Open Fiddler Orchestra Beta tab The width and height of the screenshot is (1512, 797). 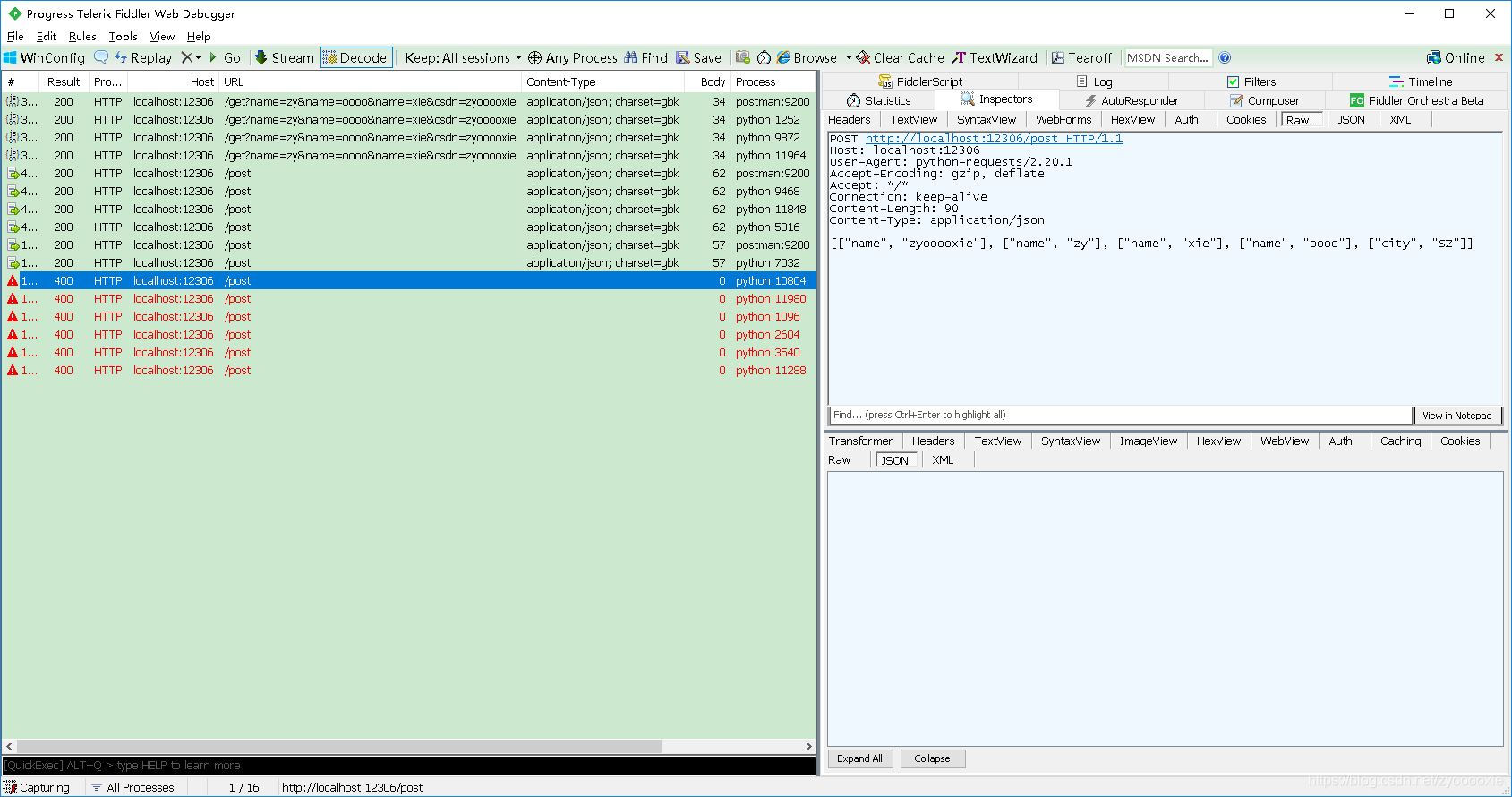pyautogui.click(x=1416, y=100)
